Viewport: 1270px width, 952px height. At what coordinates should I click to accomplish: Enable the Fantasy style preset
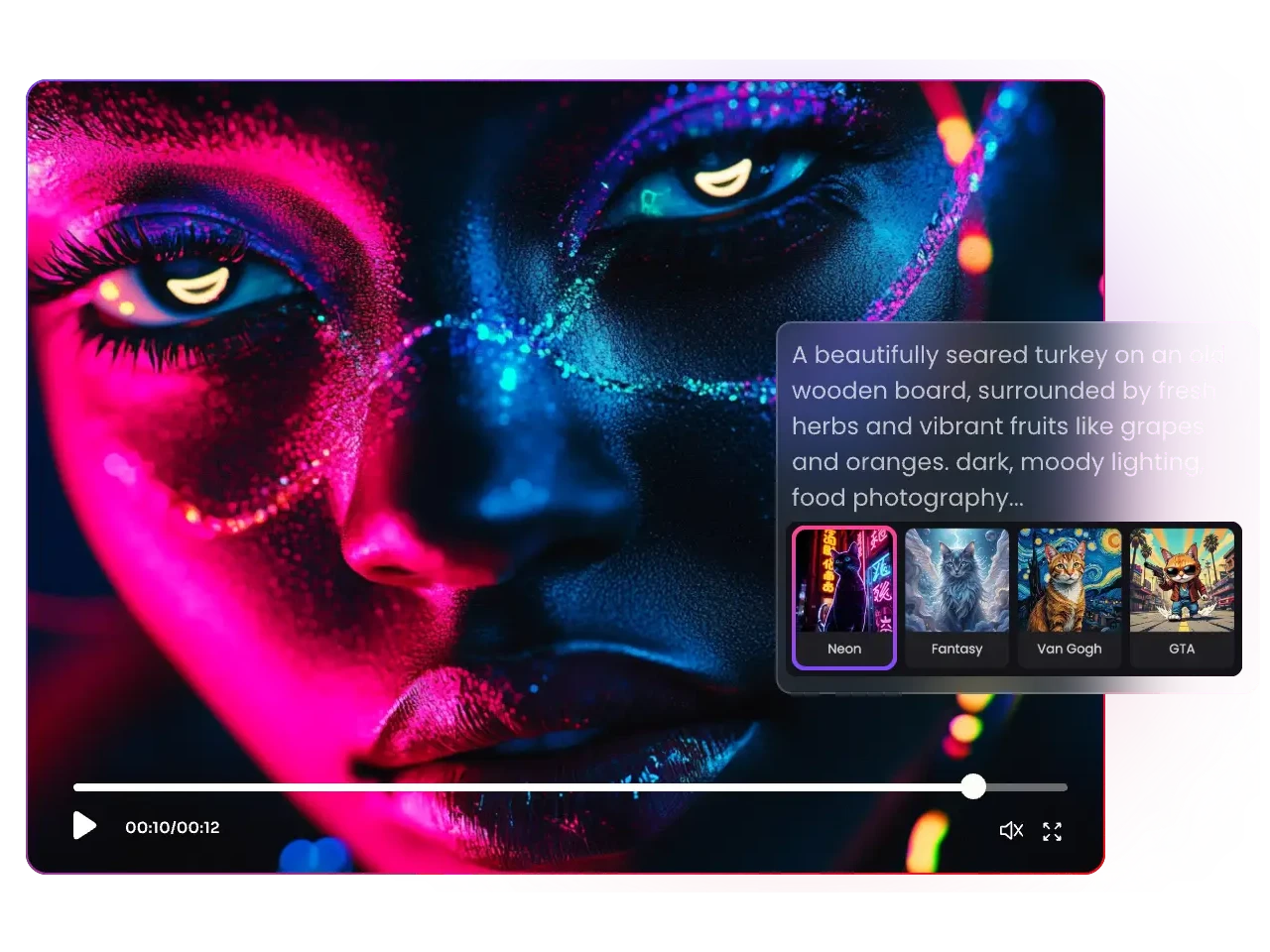pyautogui.click(x=956, y=598)
